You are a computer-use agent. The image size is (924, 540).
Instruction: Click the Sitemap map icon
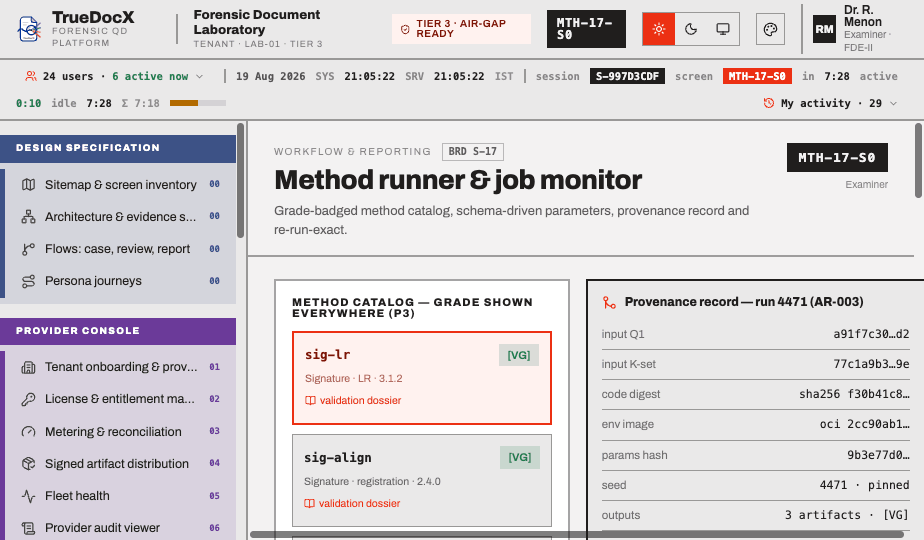pyautogui.click(x=28, y=185)
